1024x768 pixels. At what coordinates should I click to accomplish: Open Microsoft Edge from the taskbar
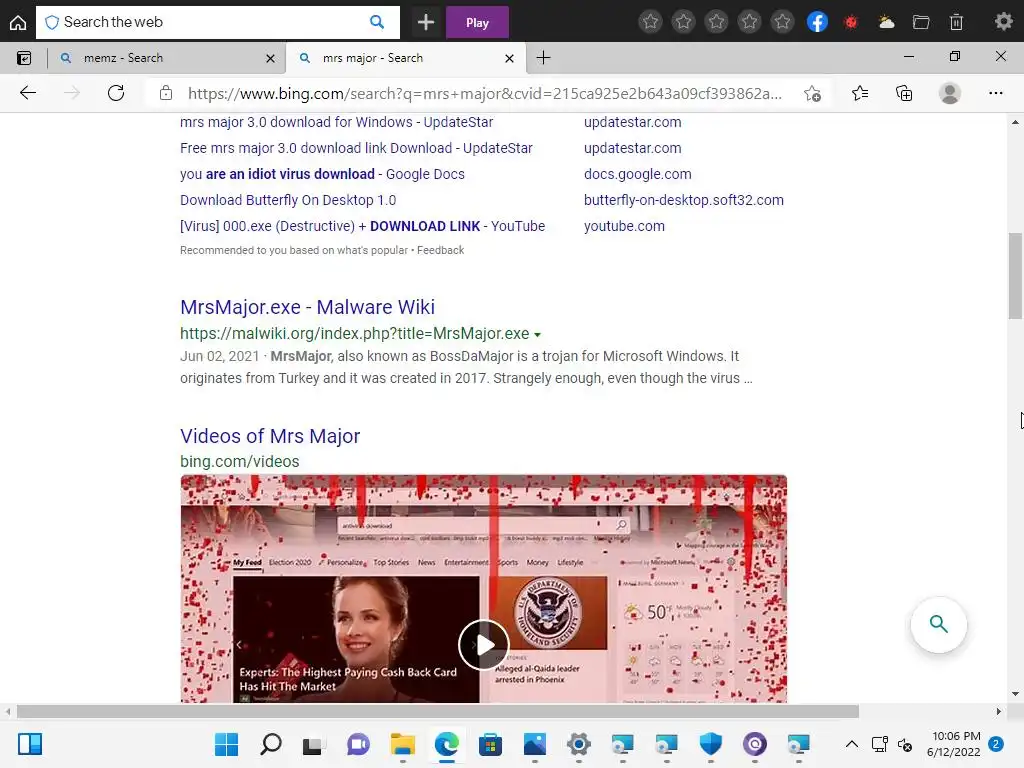coord(447,744)
